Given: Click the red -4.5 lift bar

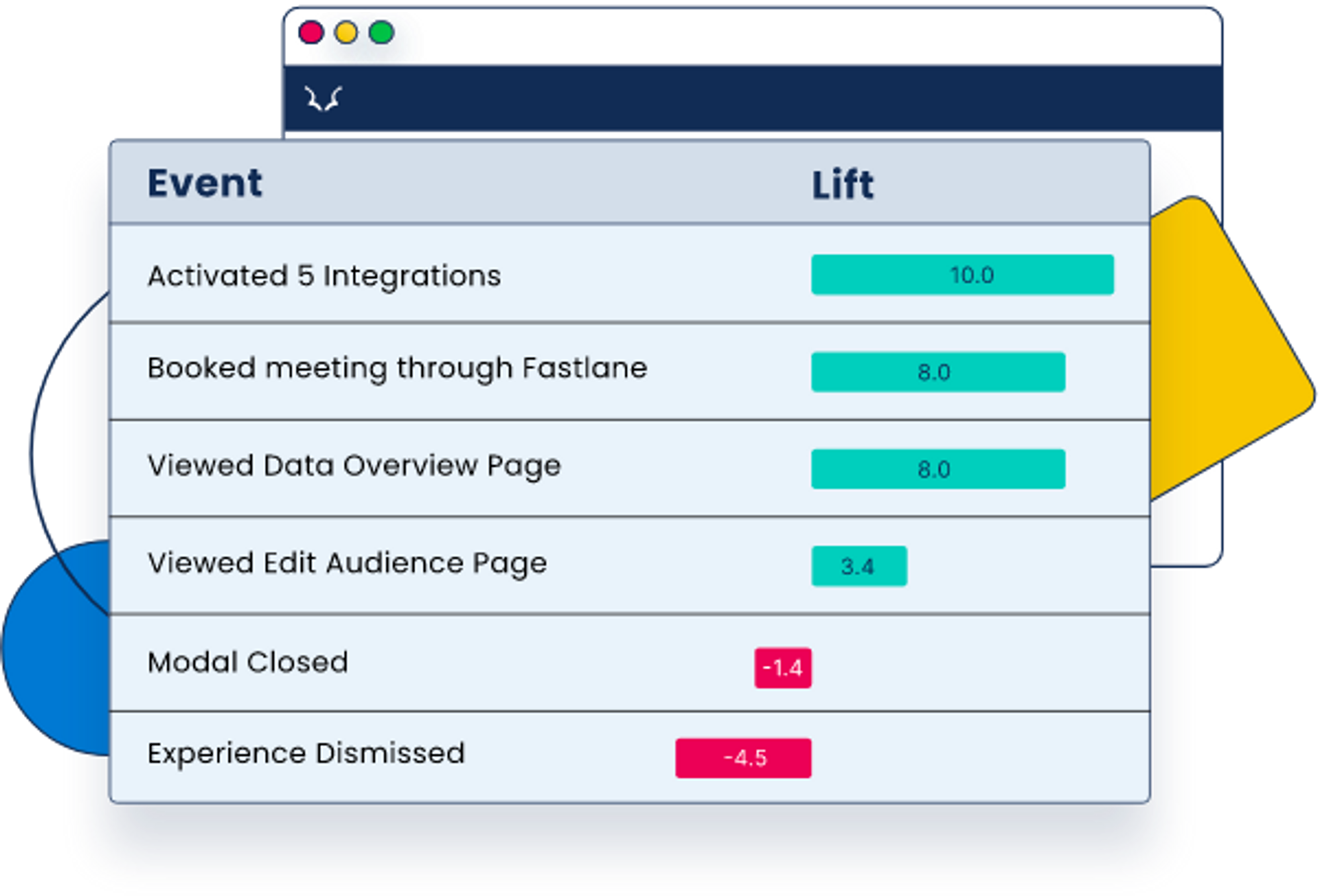Looking at the screenshot, I should 743,758.
